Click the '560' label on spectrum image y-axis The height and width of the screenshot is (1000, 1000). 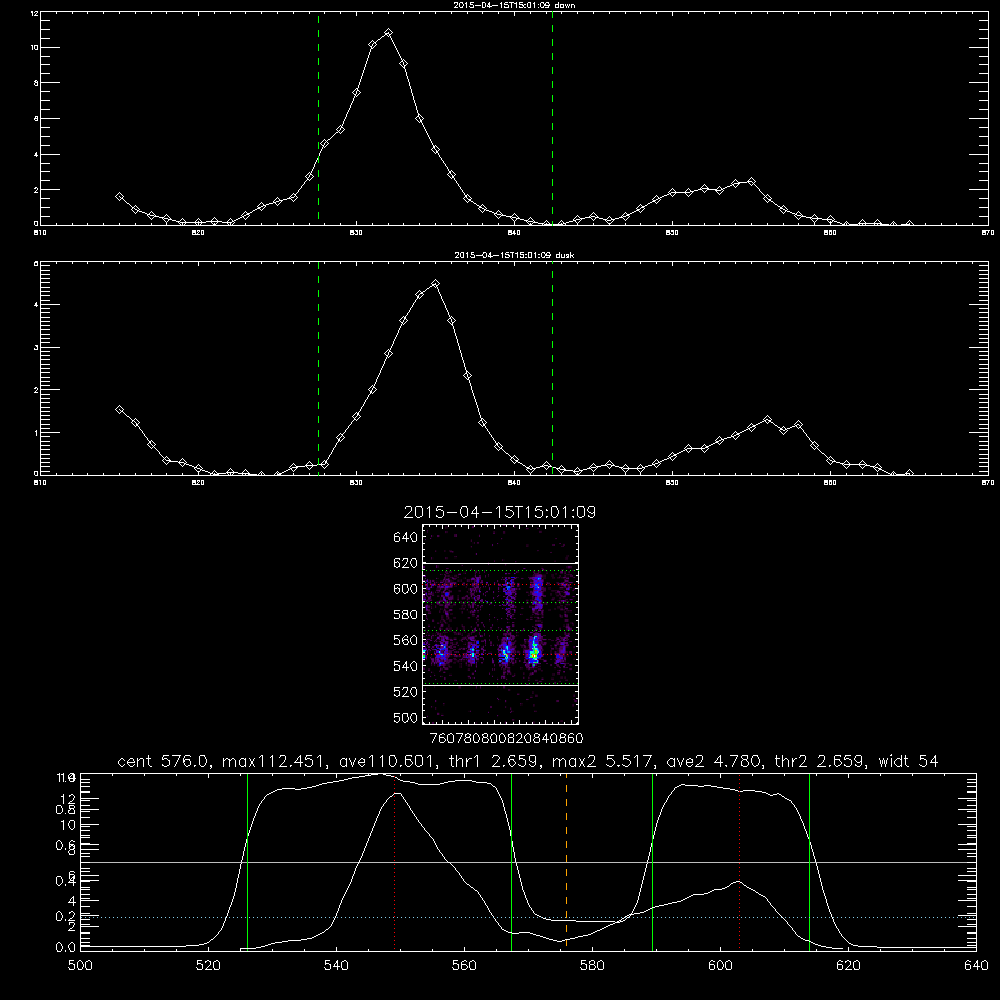[x=406, y=640]
